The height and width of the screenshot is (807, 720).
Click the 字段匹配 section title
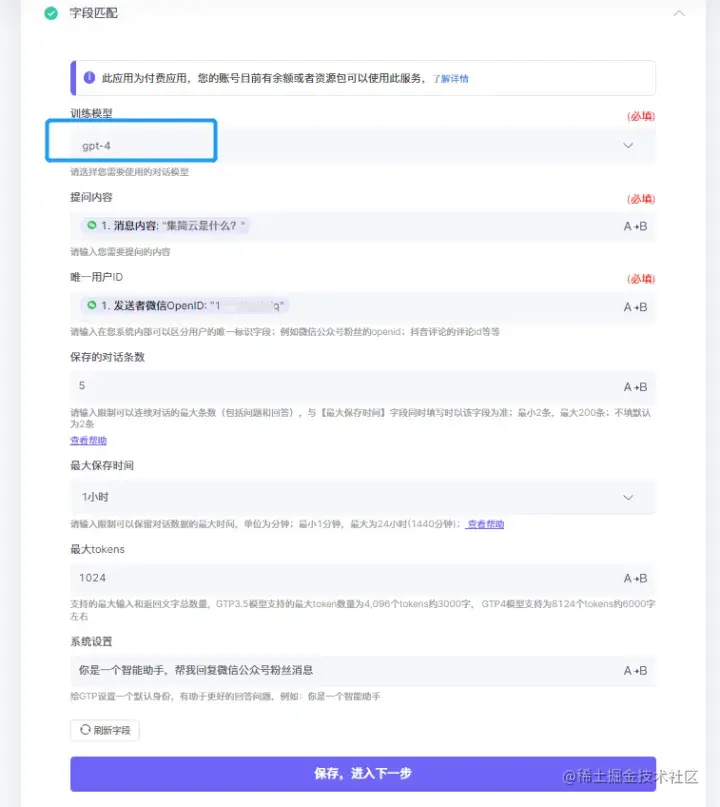pyautogui.click(x=94, y=13)
